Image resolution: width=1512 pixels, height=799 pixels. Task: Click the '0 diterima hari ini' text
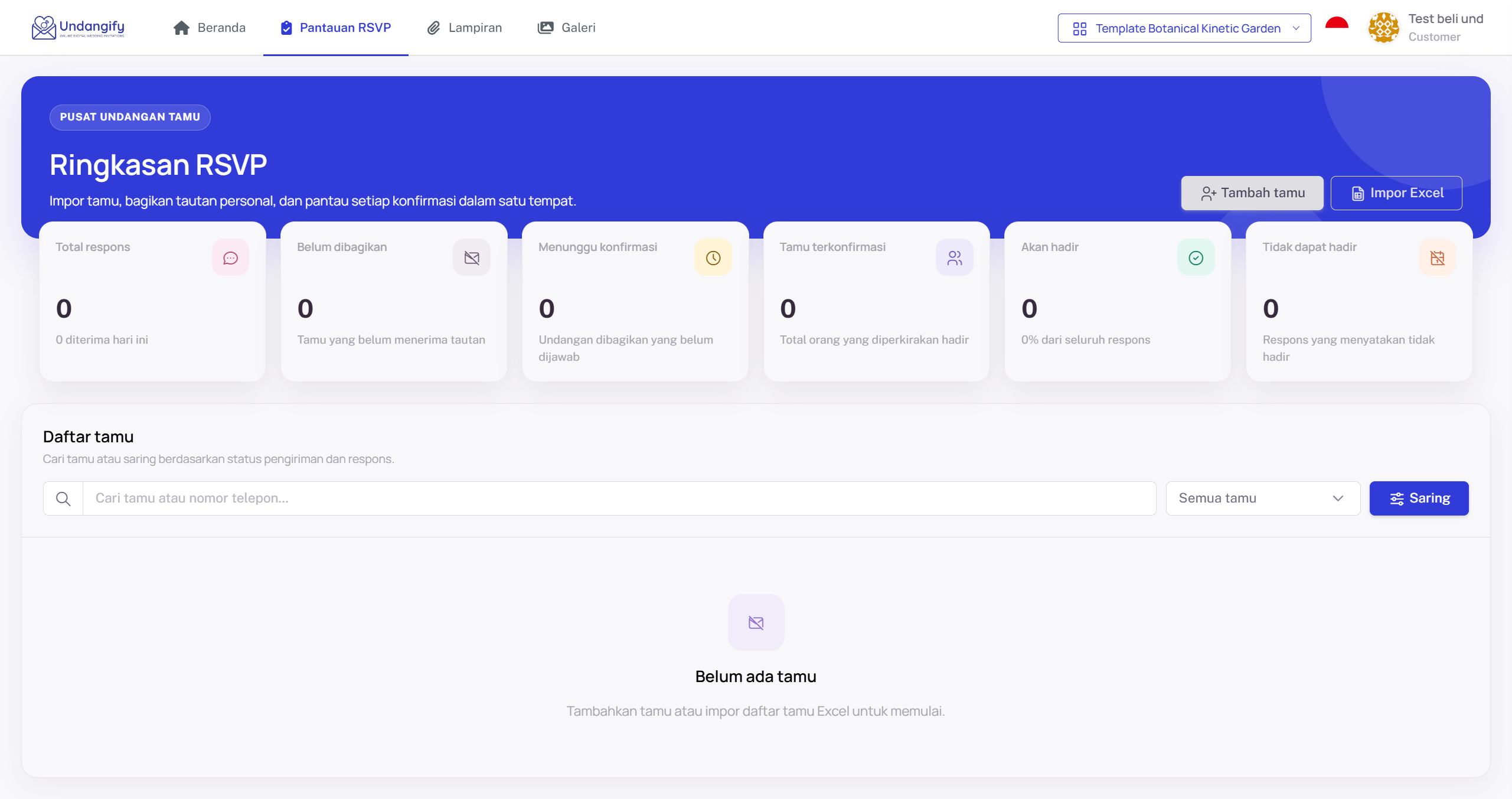click(x=102, y=340)
